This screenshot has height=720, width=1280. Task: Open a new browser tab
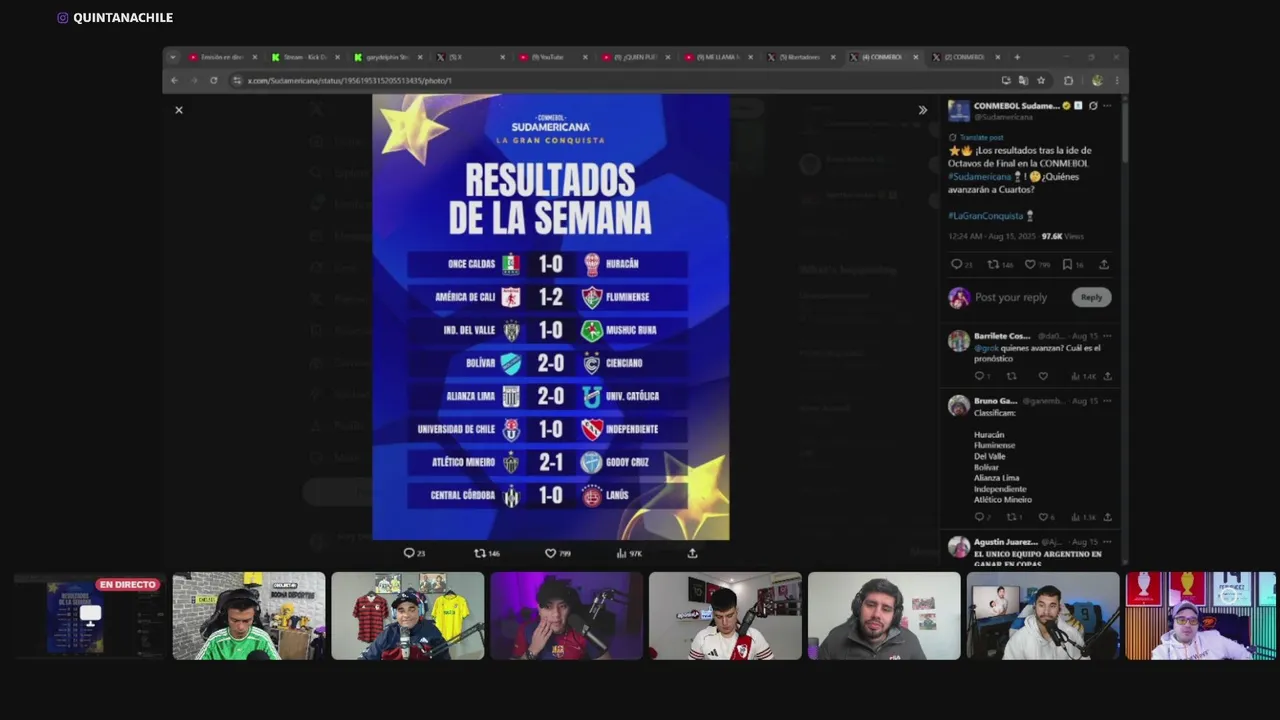1017,57
